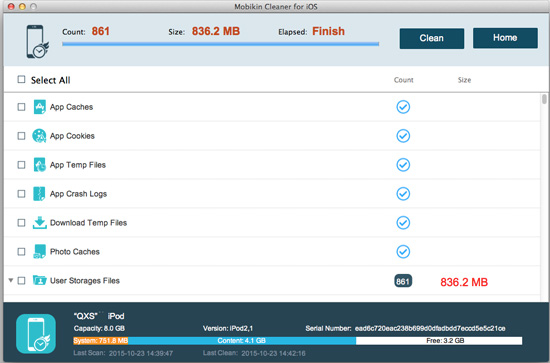The height and width of the screenshot is (363, 550).
Task: Click the white Free 3.2 GB storage segment
Action: (x=439, y=341)
